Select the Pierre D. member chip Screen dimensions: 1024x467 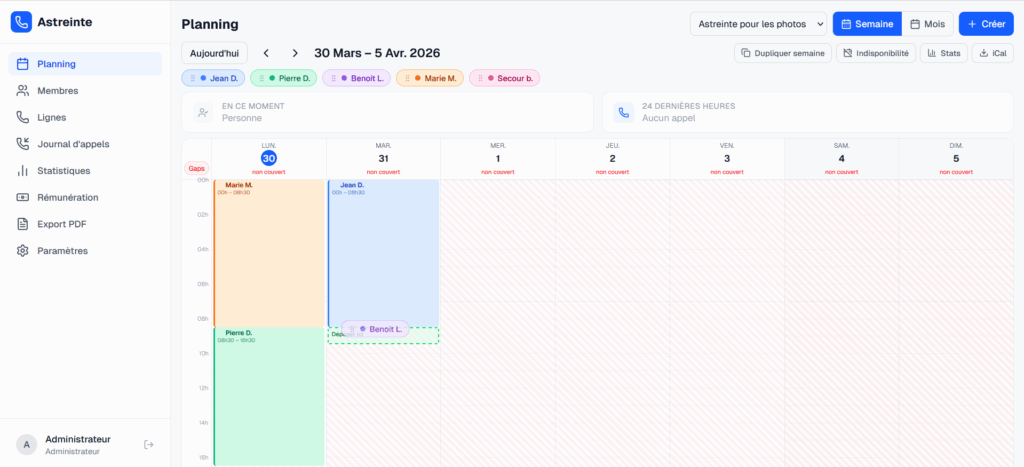[x=284, y=78]
